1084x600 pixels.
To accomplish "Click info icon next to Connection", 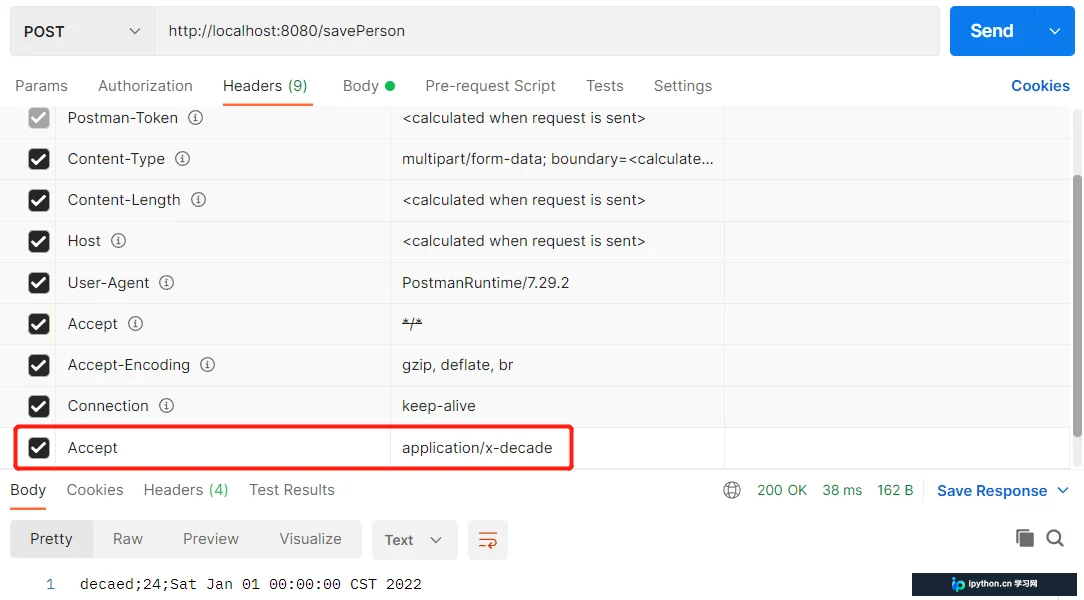I will point(167,406).
